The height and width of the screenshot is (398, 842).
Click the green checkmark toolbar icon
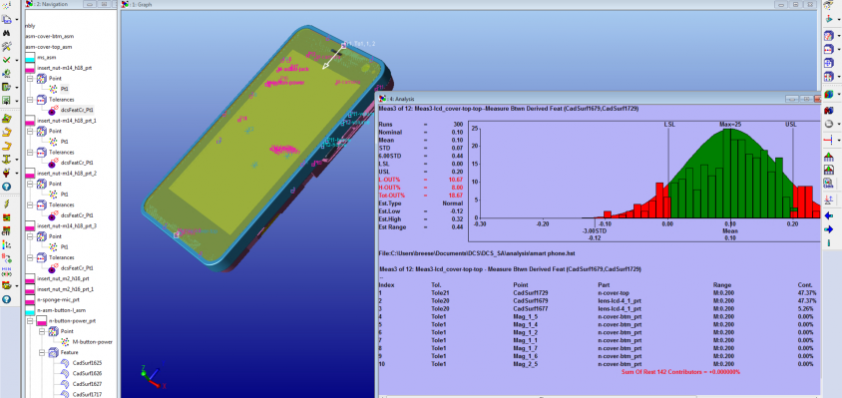(x=7, y=60)
